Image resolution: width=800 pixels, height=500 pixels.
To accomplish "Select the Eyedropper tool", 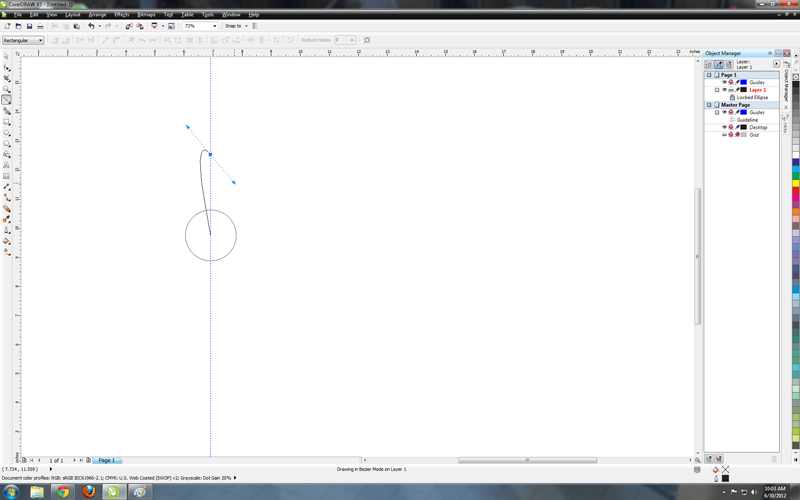I will pyautogui.click(x=7, y=219).
